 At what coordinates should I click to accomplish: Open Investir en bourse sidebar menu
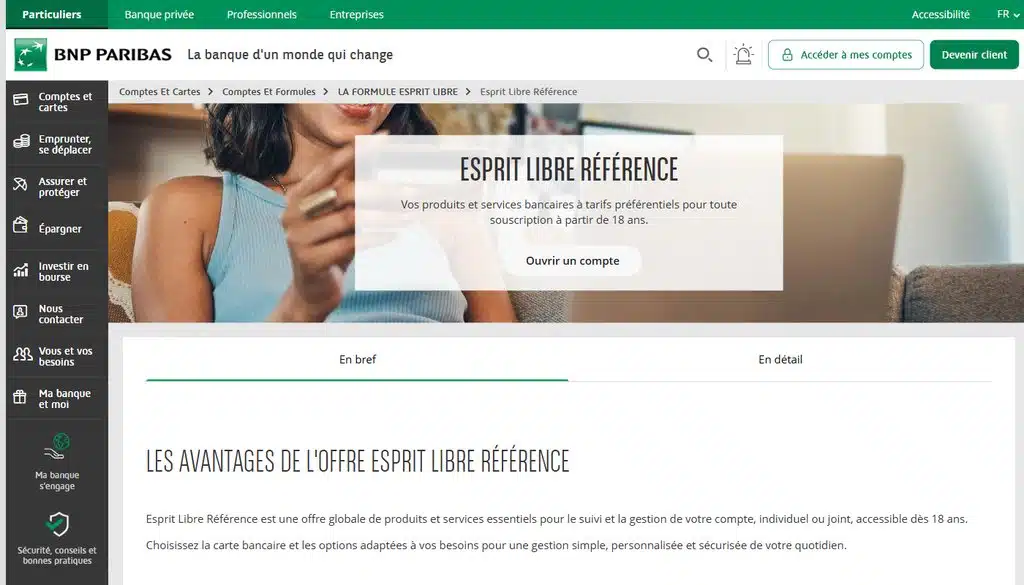(57, 271)
